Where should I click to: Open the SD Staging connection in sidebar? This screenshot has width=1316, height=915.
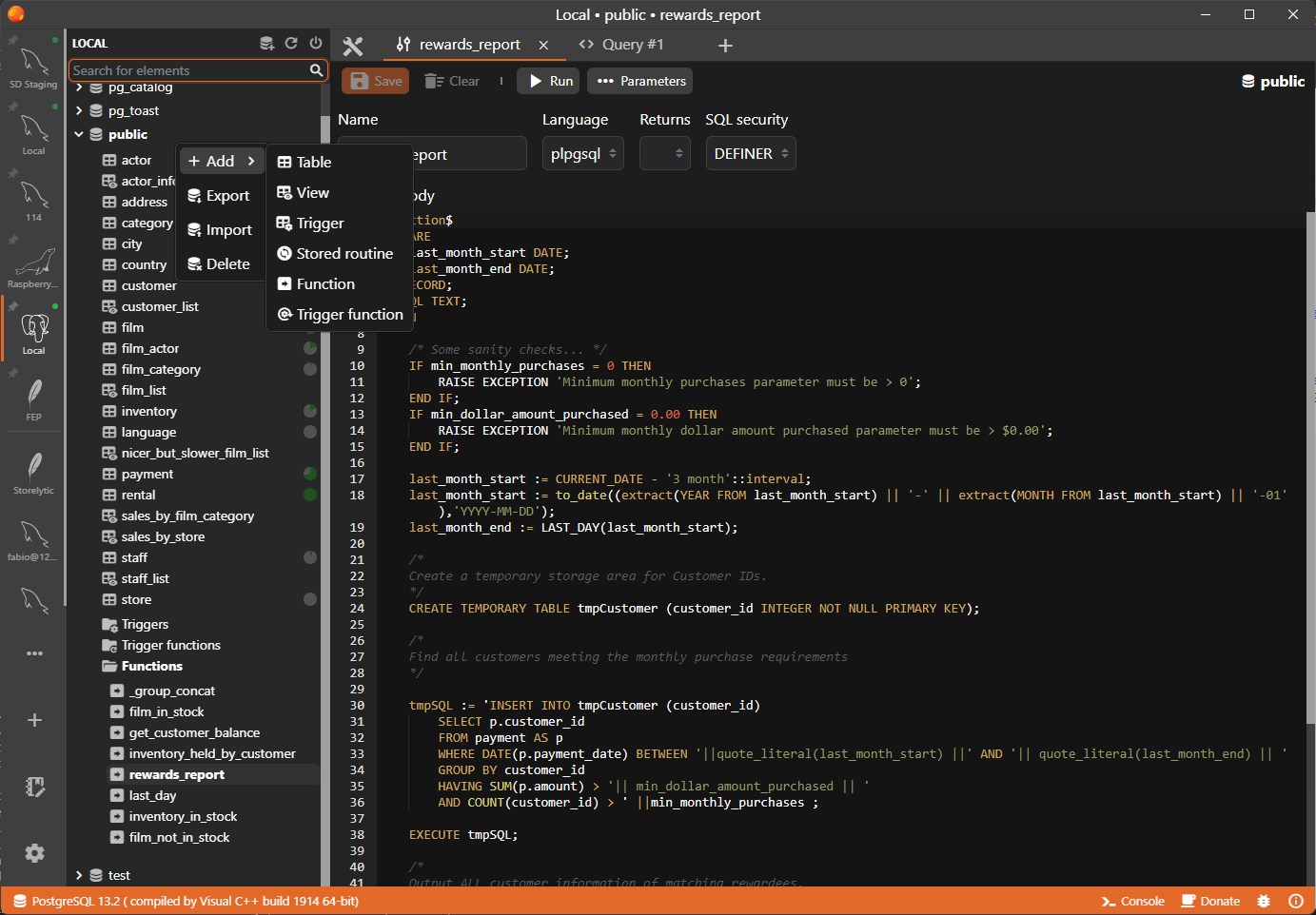point(33,67)
